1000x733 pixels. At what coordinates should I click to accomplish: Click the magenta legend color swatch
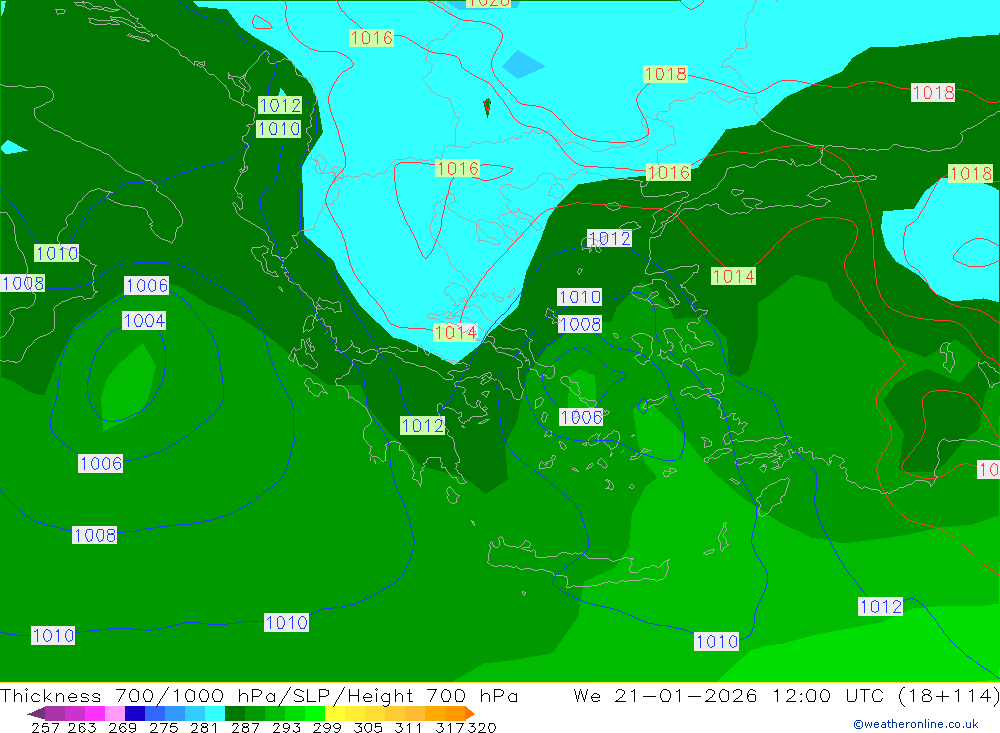pyautogui.click(x=94, y=713)
